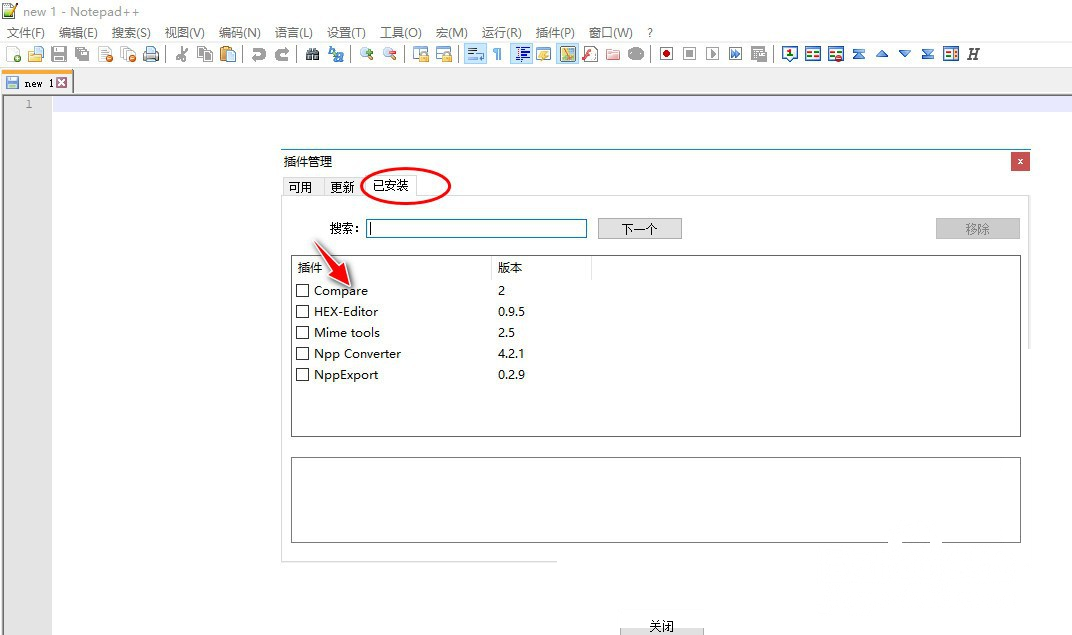The height and width of the screenshot is (635, 1072).
Task: Click the Previous difference up arrow icon
Action: click(882, 54)
